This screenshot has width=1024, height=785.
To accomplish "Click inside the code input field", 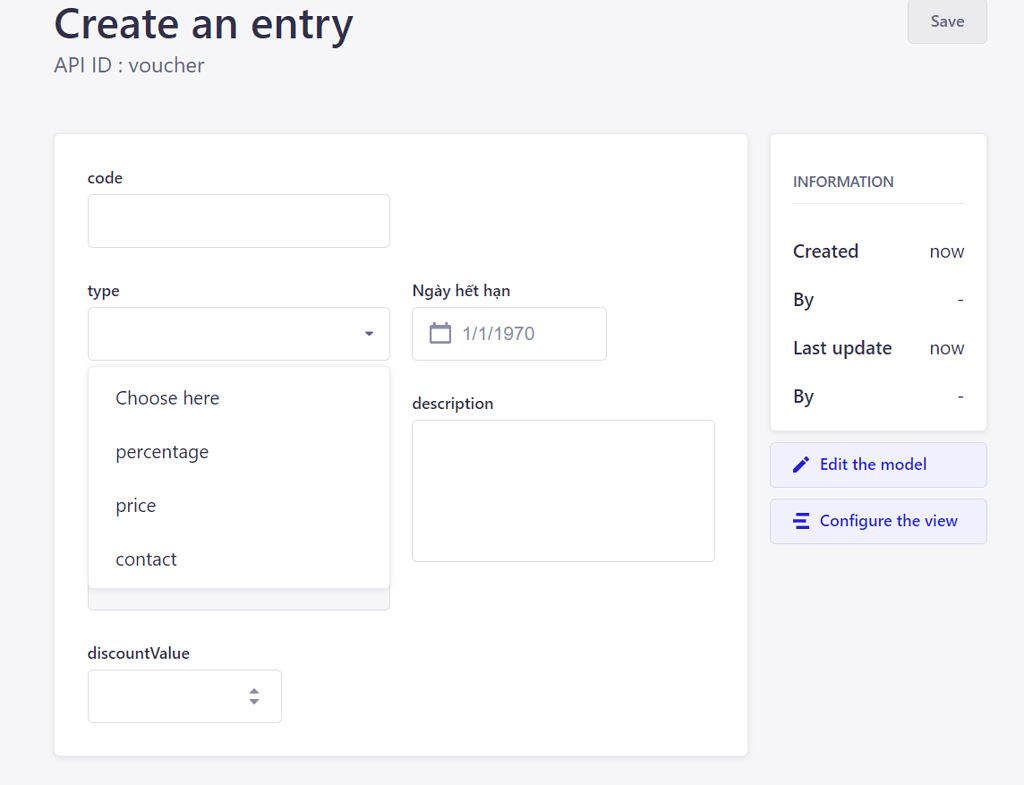I will pyautogui.click(x=238, y=220).
